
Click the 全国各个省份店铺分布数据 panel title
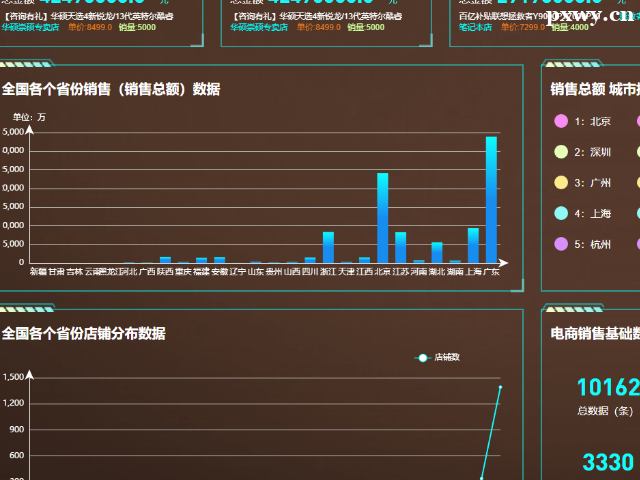(x=84, y=333)
